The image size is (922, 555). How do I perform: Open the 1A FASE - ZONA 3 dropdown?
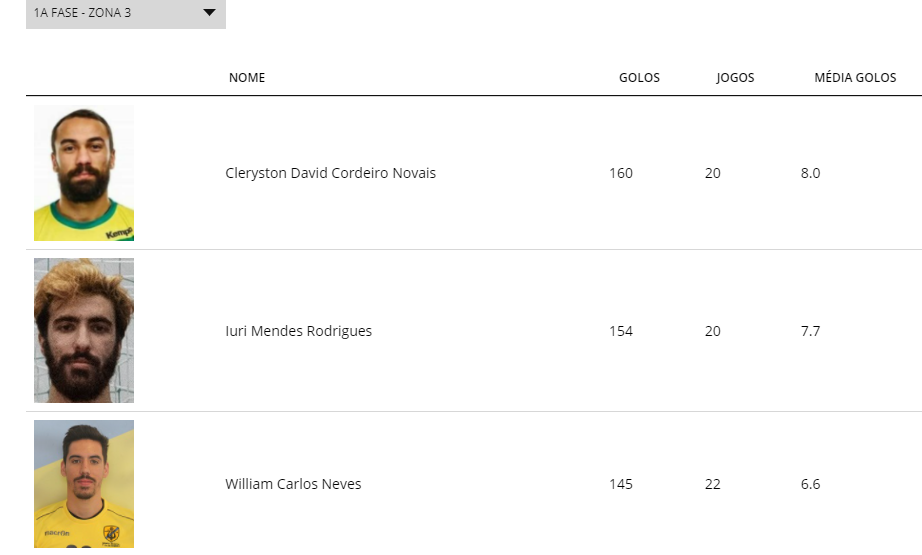(126, 13)
